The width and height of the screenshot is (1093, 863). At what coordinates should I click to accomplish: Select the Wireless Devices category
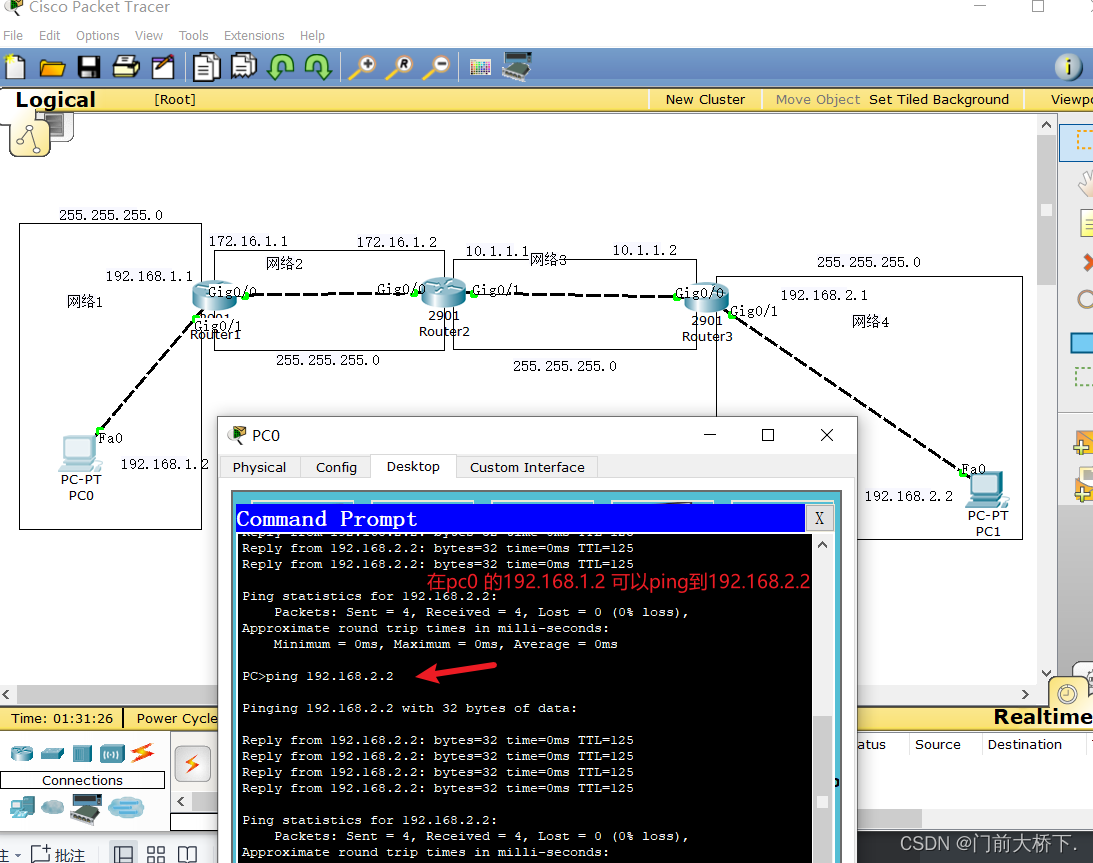coord(112,754)
